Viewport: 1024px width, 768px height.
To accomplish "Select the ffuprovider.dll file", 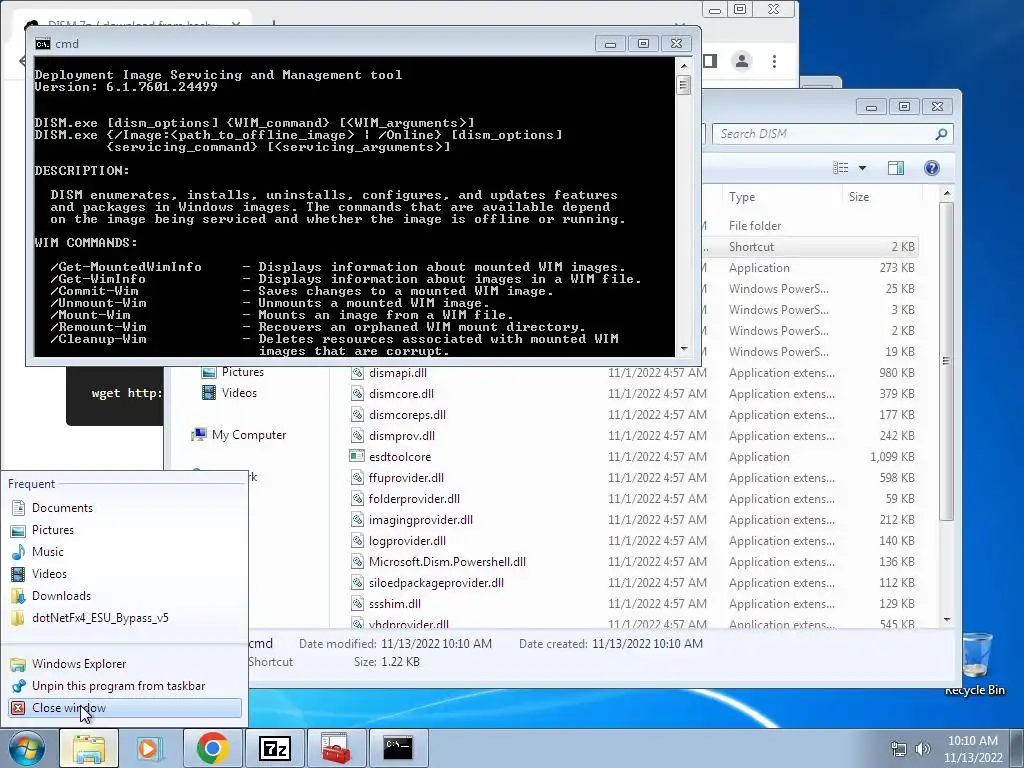I will pyautogui.click(x=406, y=477).
